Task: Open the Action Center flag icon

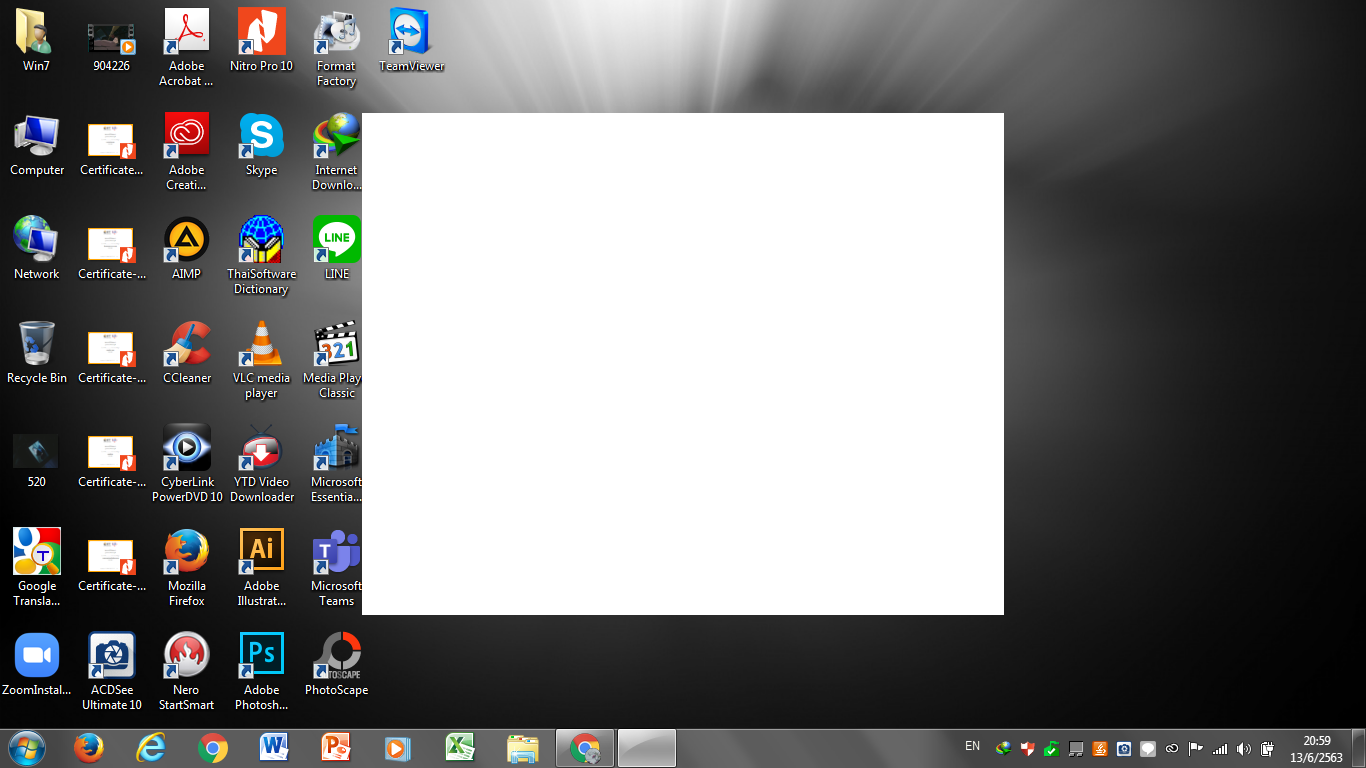Action: tap(1196, 748)
